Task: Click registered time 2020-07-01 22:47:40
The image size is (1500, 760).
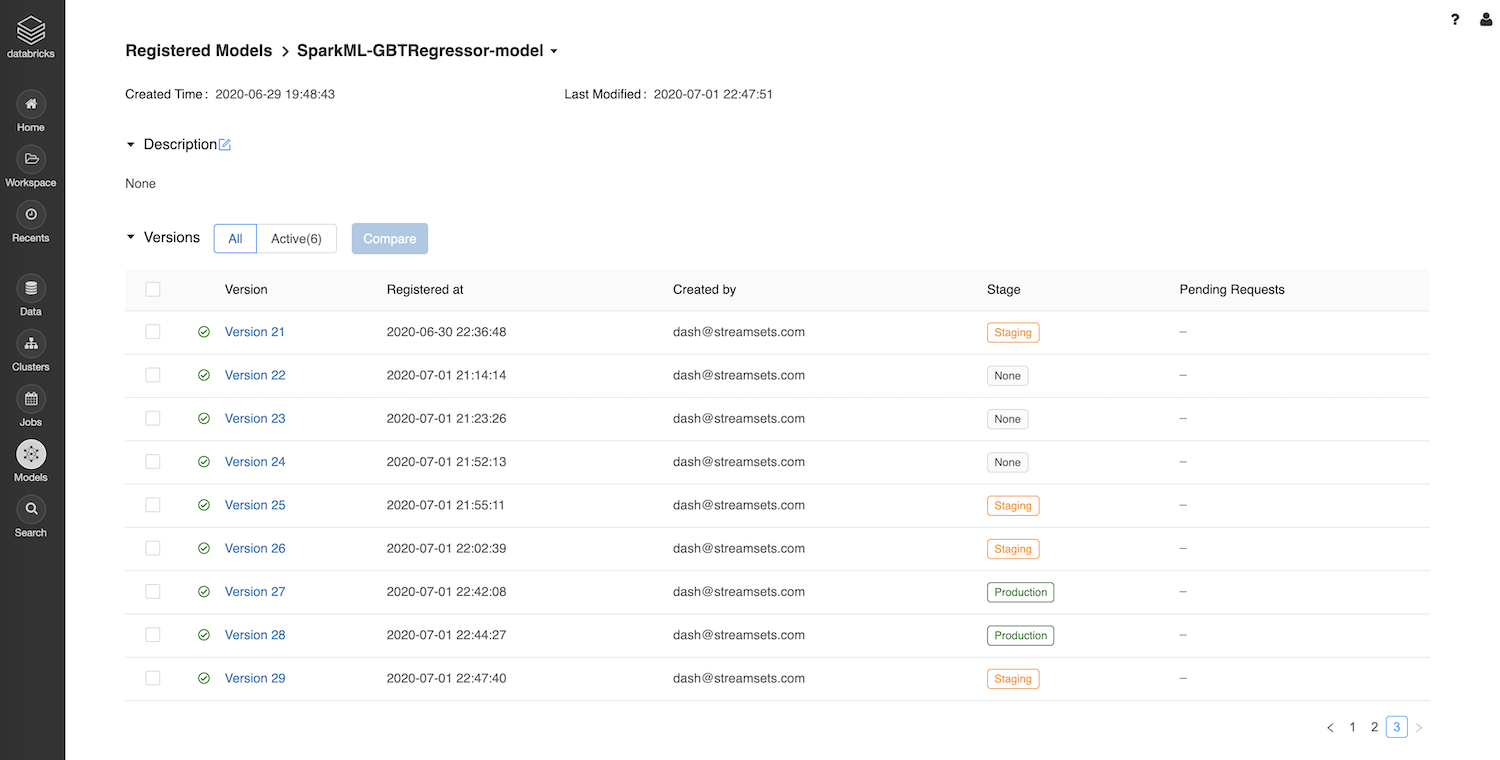Action: coord(447,678)
